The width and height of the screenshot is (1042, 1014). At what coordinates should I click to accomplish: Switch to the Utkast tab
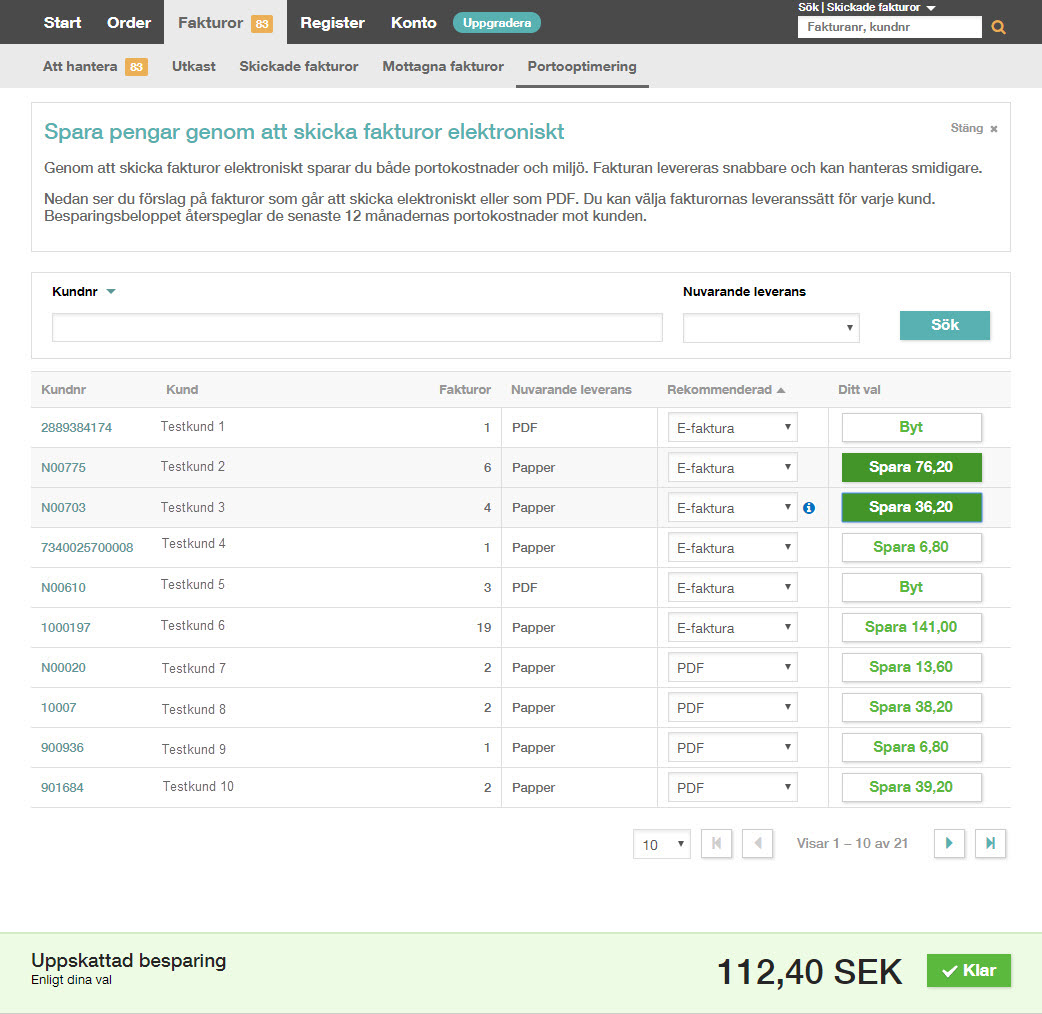(x=193, y=66)
